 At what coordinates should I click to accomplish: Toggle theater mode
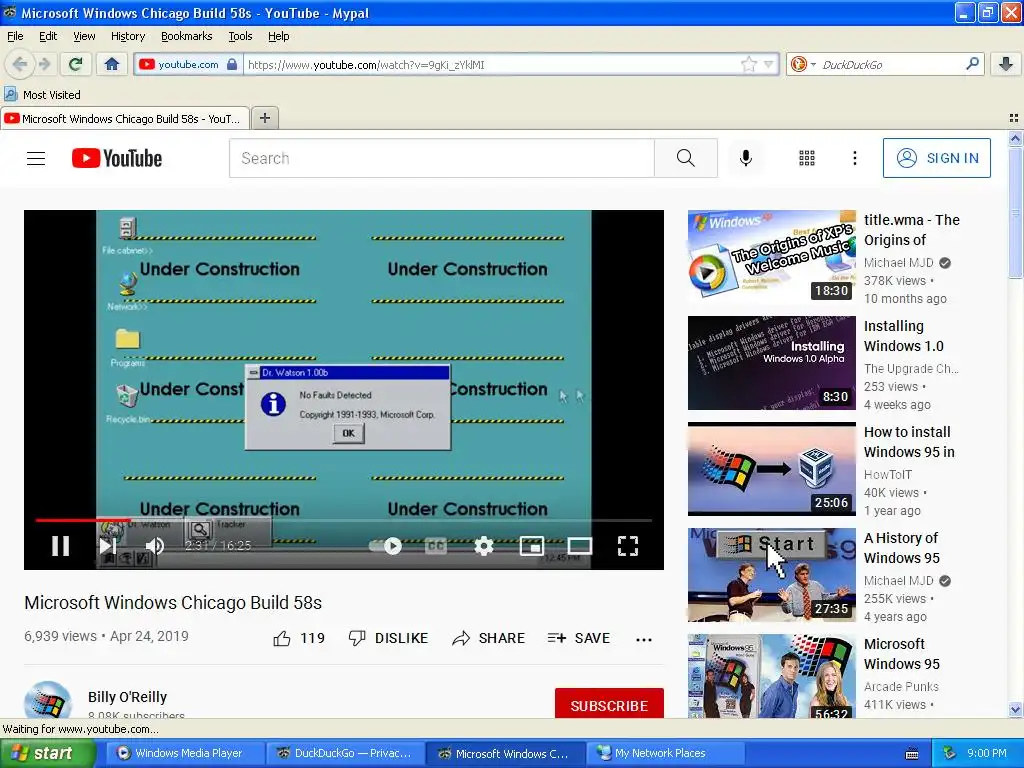[579, 545]
